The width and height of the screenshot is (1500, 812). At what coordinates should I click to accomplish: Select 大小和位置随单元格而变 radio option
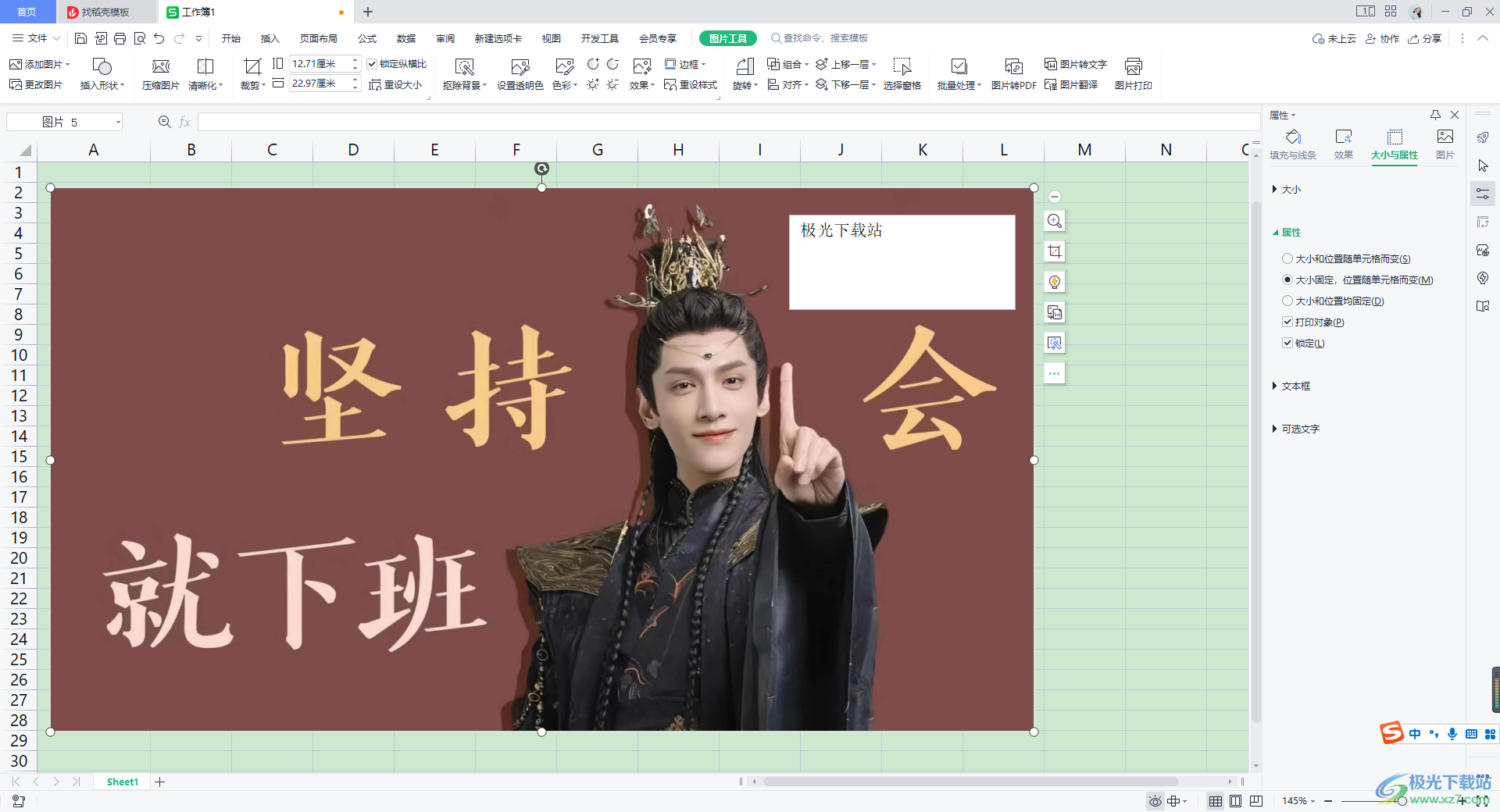[x=1287, y=258]
